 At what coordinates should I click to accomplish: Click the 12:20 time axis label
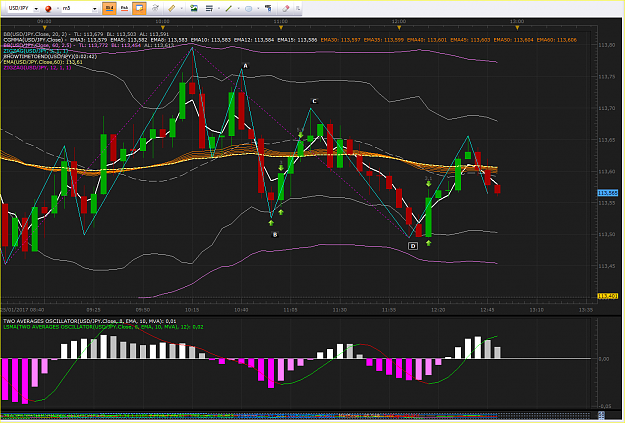[x=438, y=310]
